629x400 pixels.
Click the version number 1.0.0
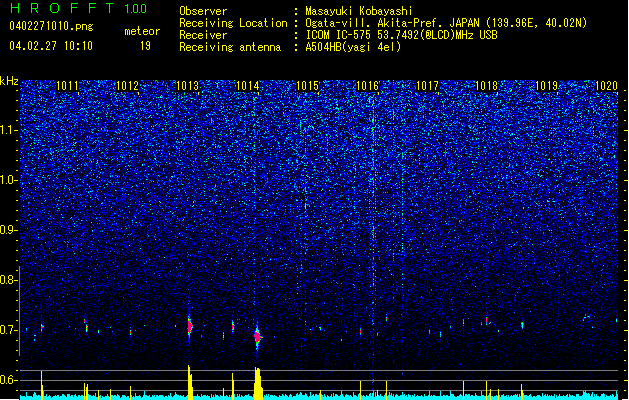tap(136, 8)
